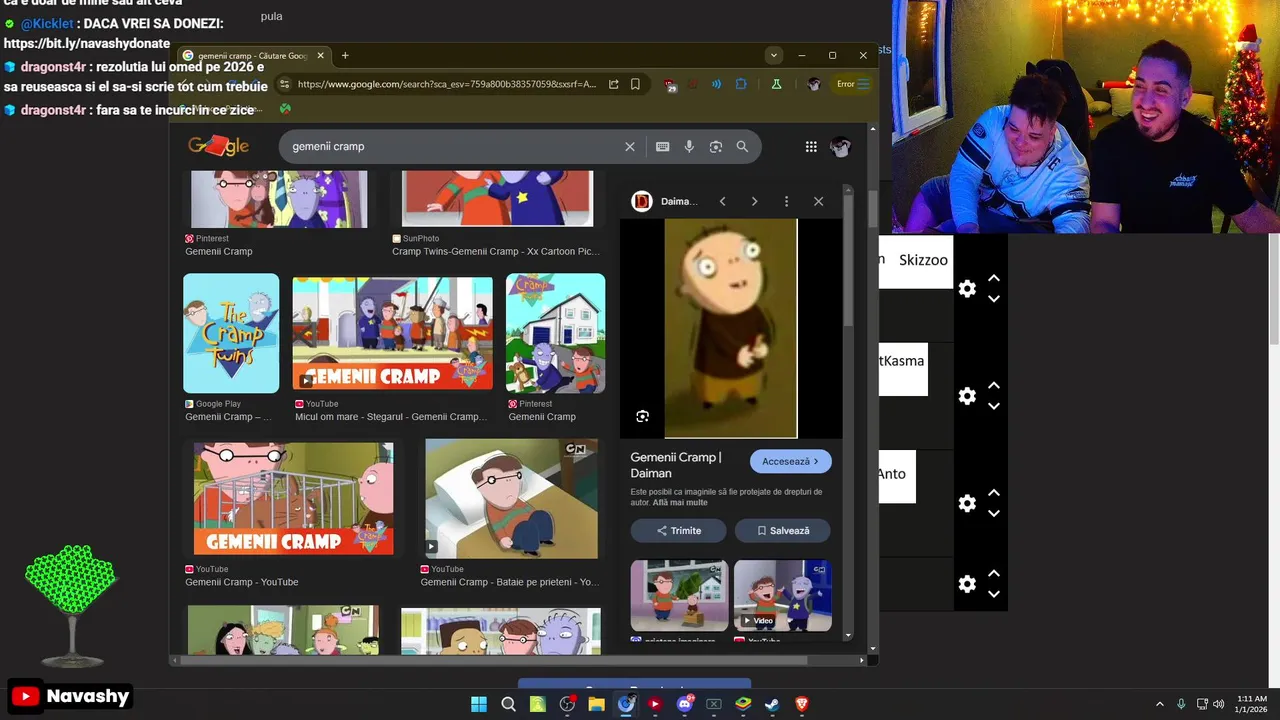Open Discord from the taskbar
The width and height of the screenshot is (1280, 720).
tap(685, 704)
